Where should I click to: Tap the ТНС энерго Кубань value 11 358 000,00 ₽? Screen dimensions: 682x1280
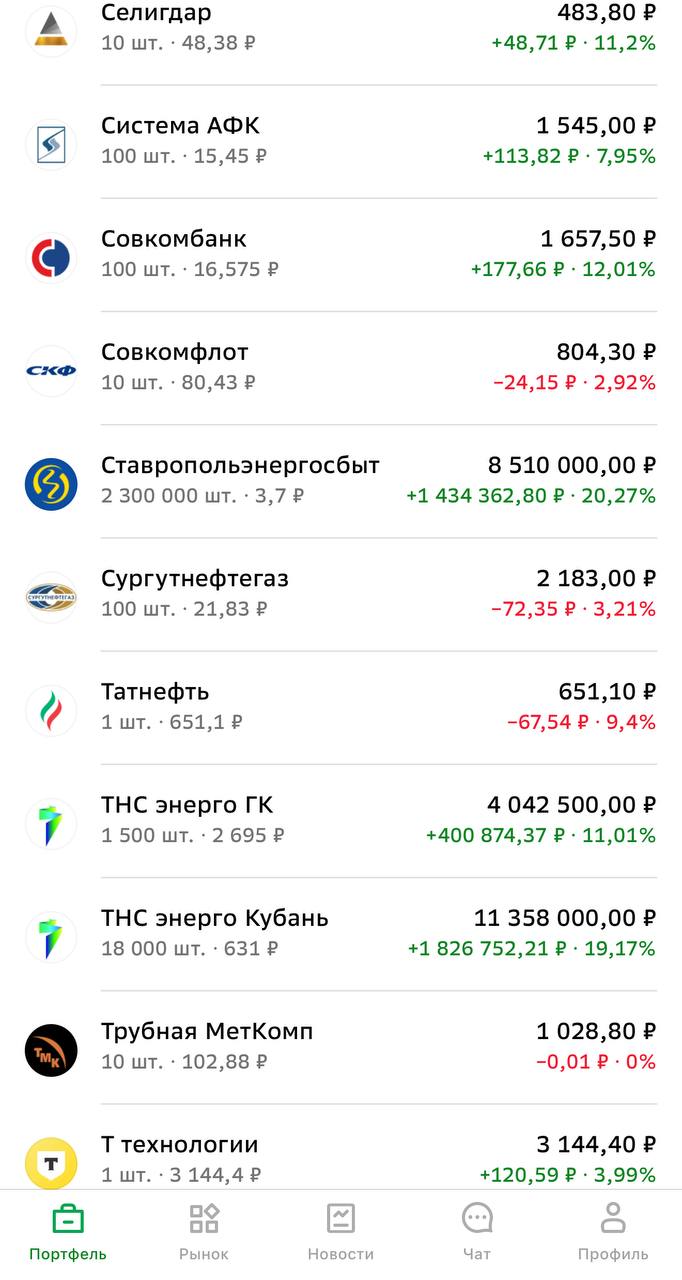point(565,918)
